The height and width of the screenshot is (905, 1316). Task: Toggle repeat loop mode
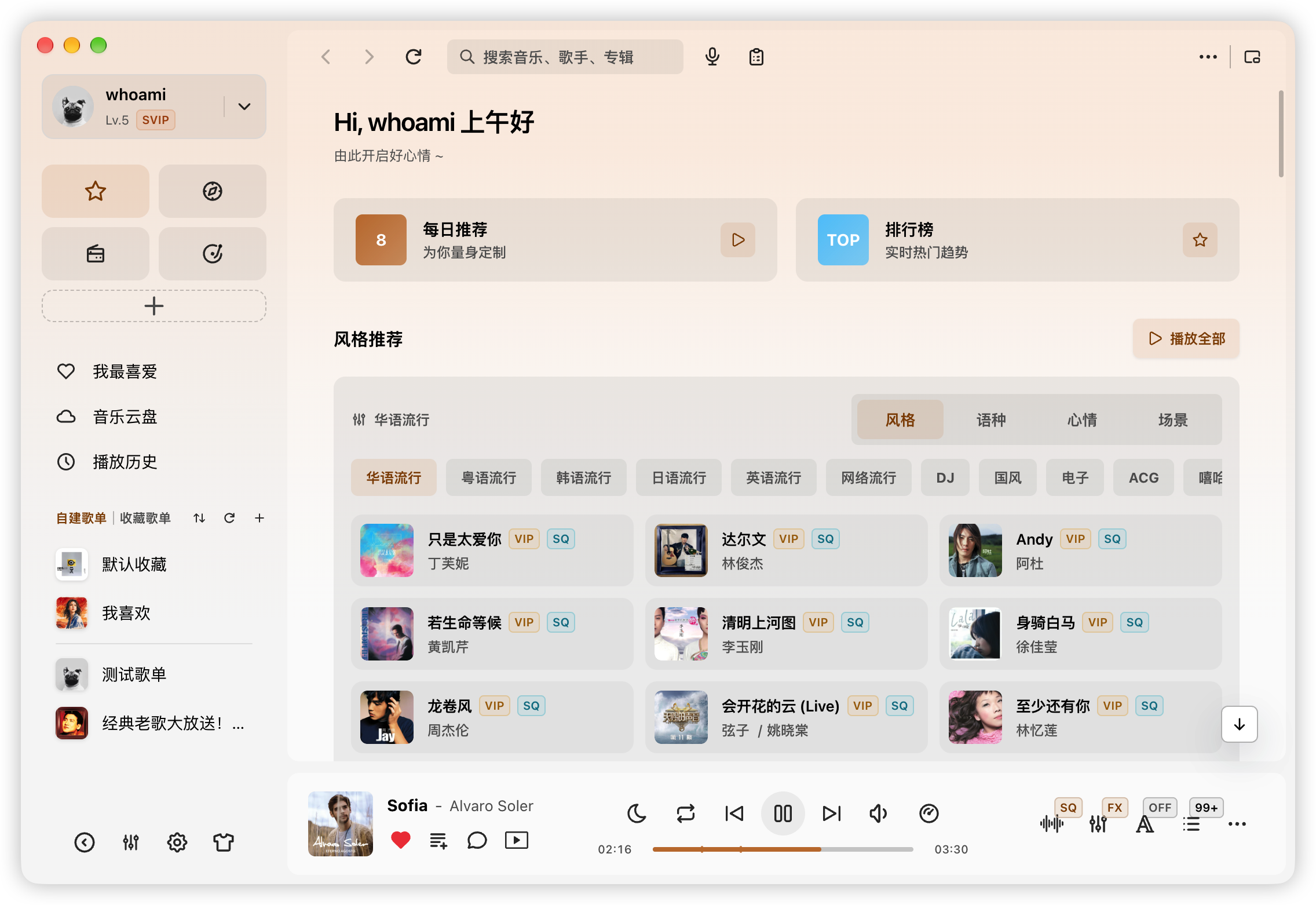pos(686,813)
